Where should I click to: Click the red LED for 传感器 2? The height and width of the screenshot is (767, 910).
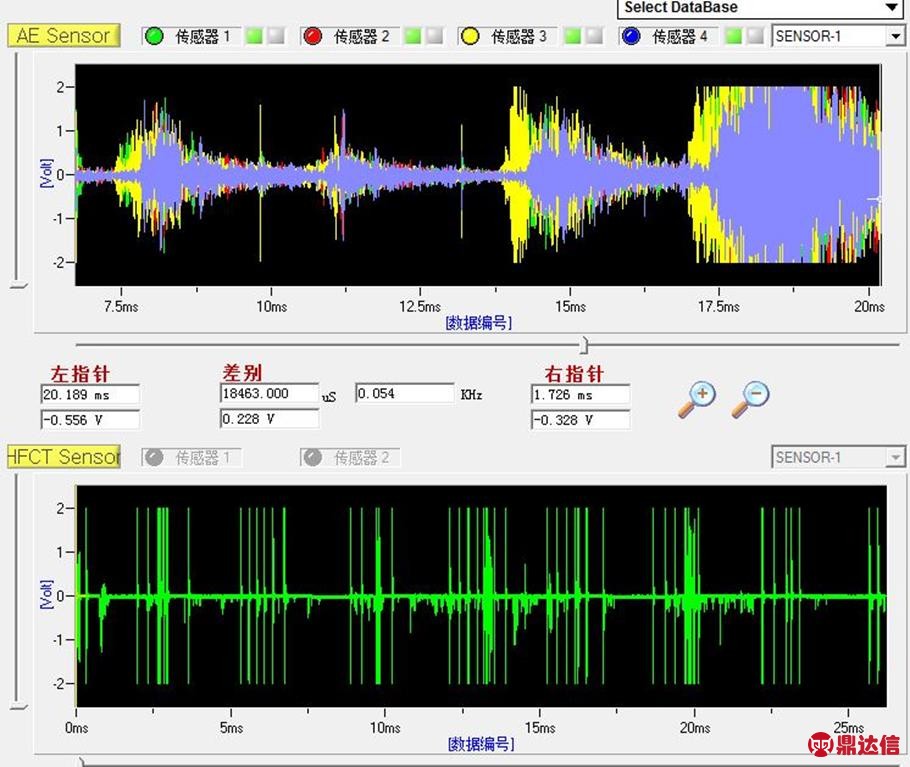[x=313, y=36]
